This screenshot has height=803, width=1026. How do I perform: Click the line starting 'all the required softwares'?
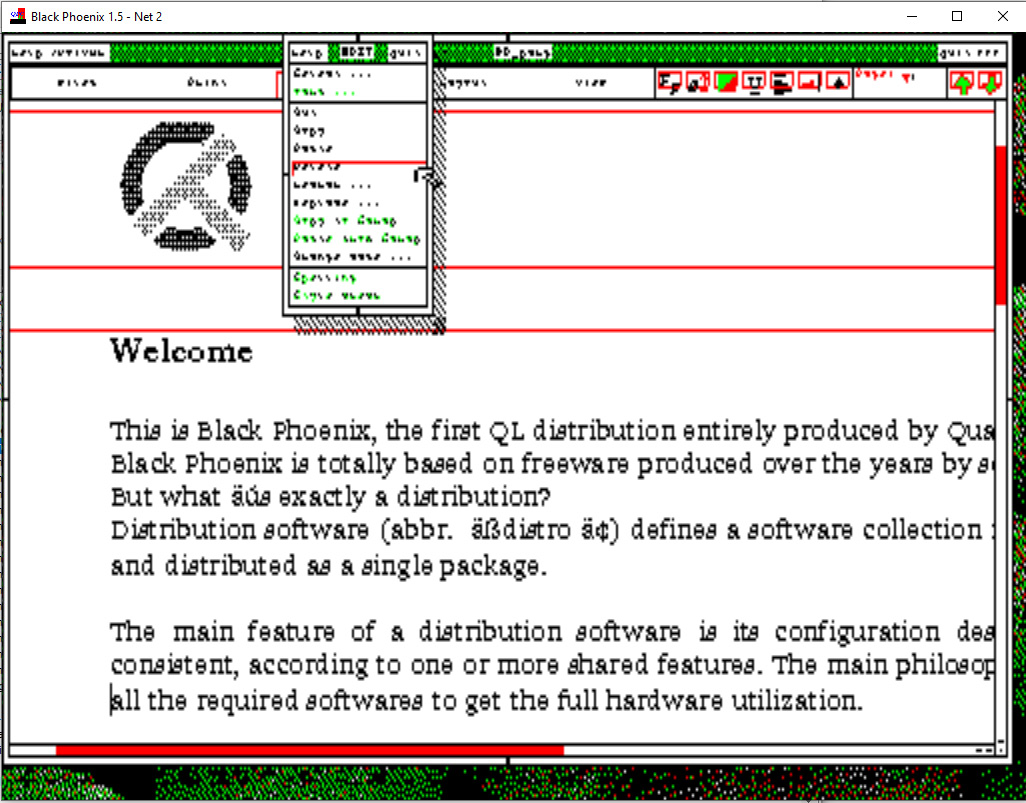(x=486, y=702)
